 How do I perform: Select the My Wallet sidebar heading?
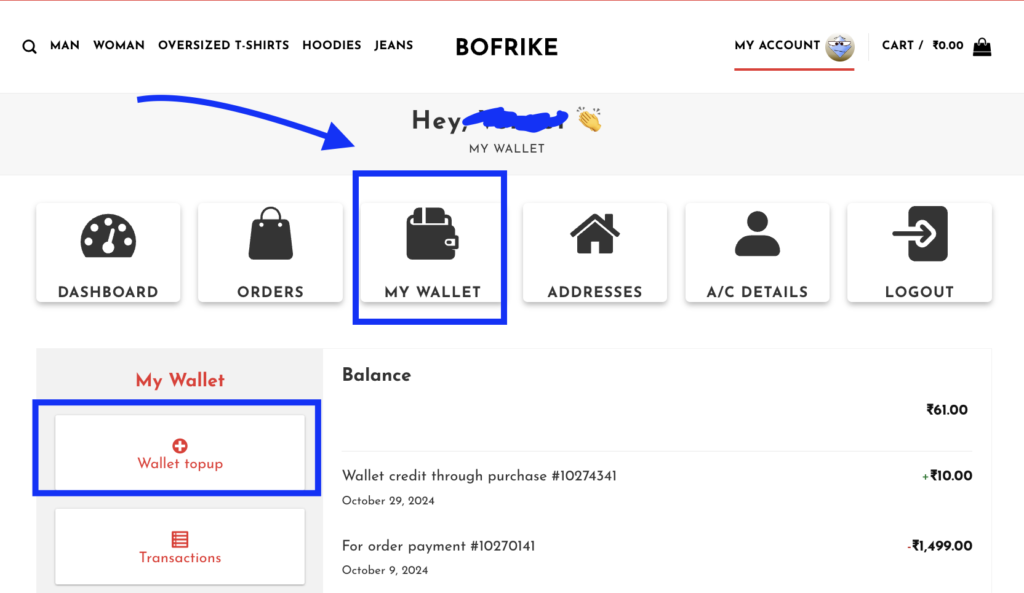coord(180,380)
